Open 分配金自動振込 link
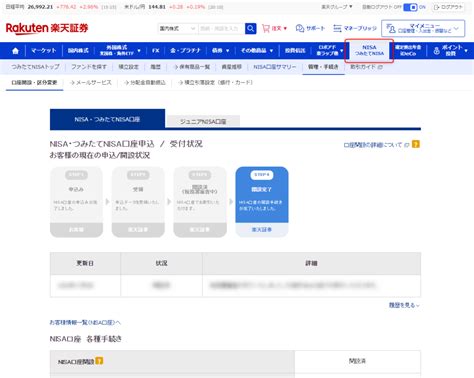The height and width of the screenshot is (378, 474). pyautogui.click(x=145, y=83)
